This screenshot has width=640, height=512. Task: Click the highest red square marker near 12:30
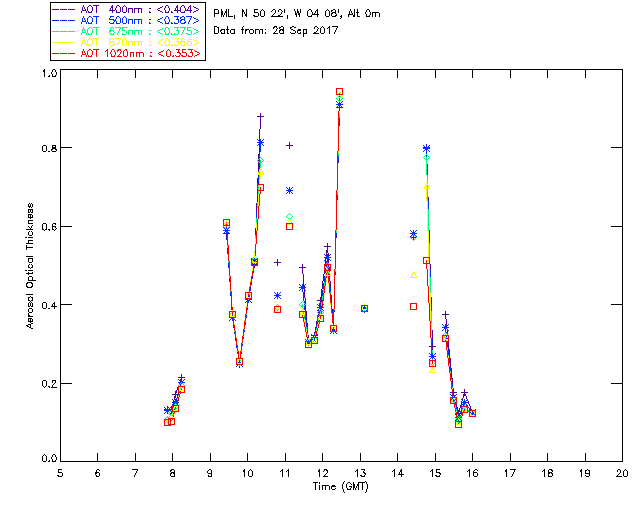tap(339, 91)
